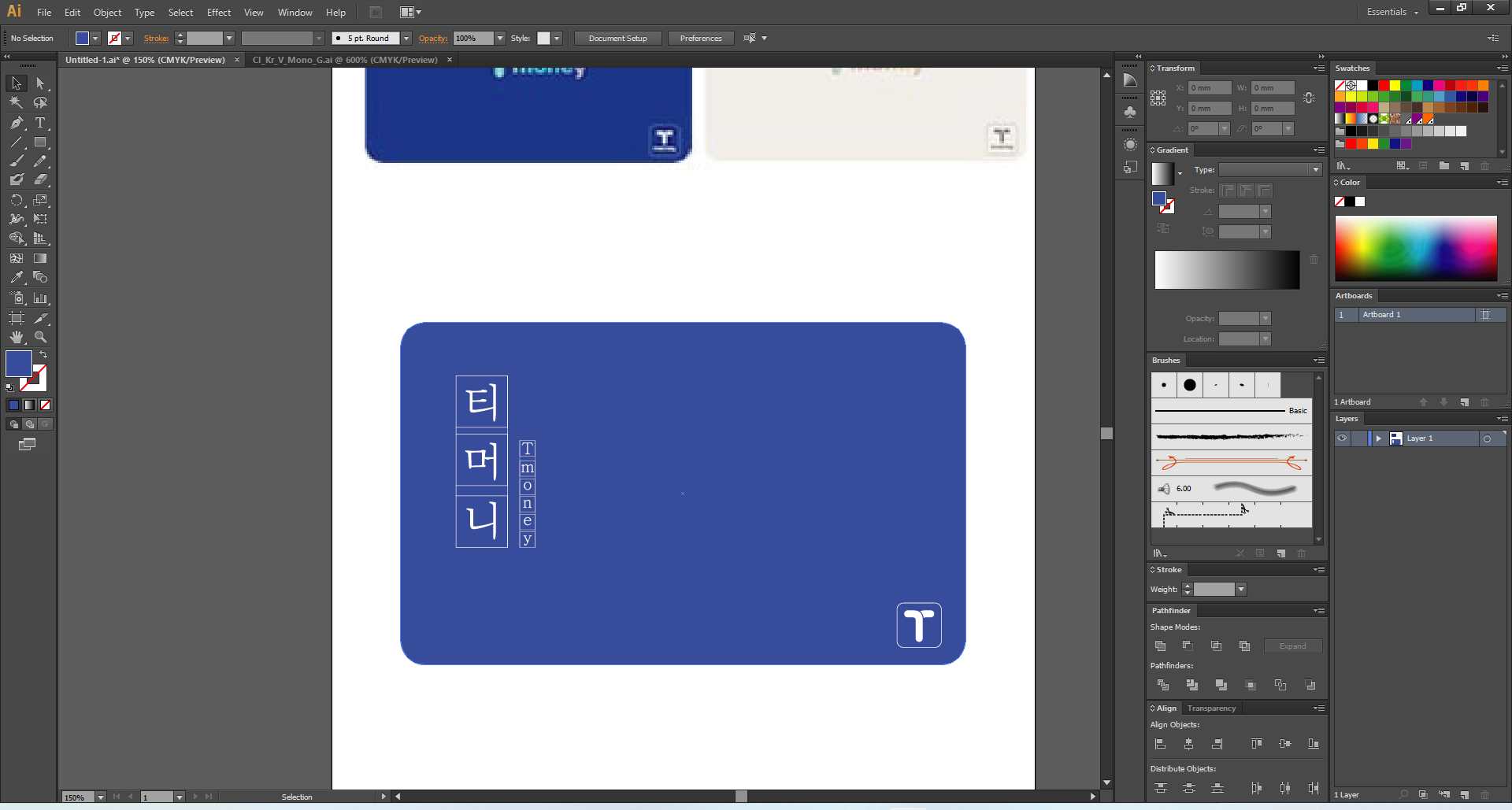1512x810 pixels.
Task: Select the Artboard tool
Action: (17, 318)
